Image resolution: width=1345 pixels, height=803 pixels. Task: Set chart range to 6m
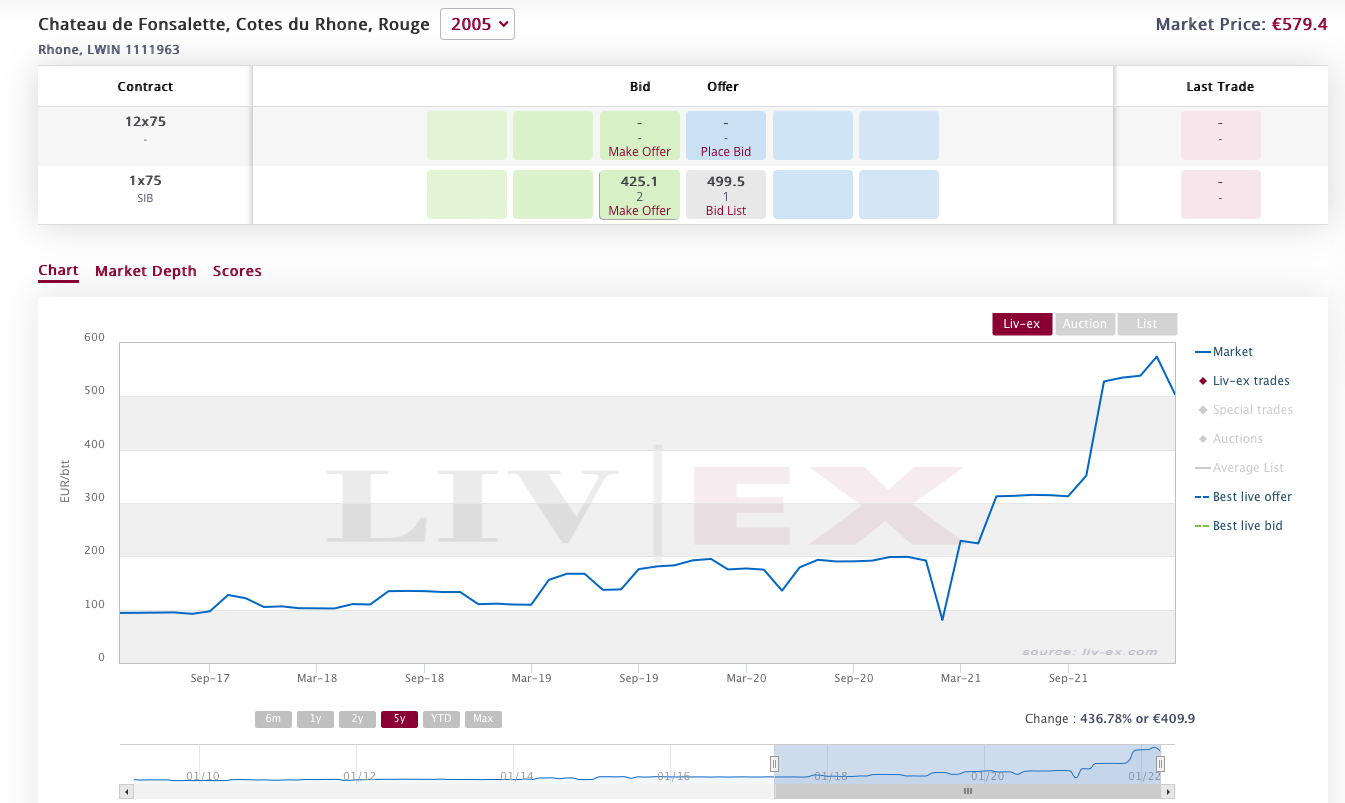pos(273,719)
